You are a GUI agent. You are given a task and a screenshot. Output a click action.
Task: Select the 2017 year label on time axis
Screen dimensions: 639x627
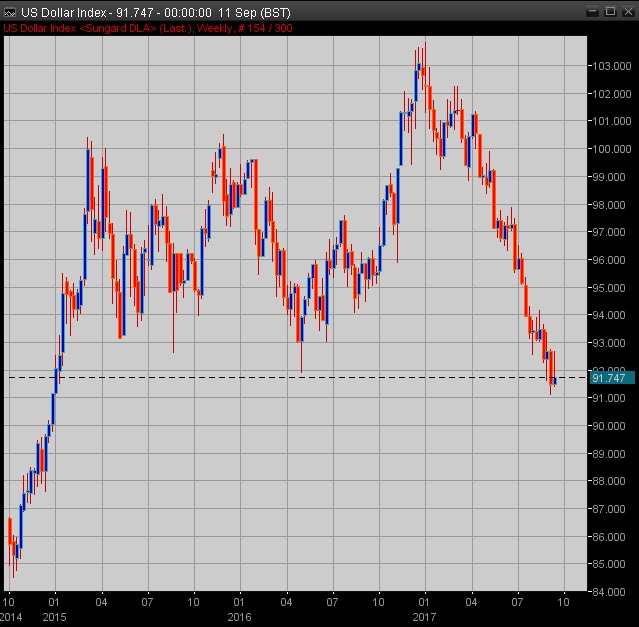[x=424, y=617]
